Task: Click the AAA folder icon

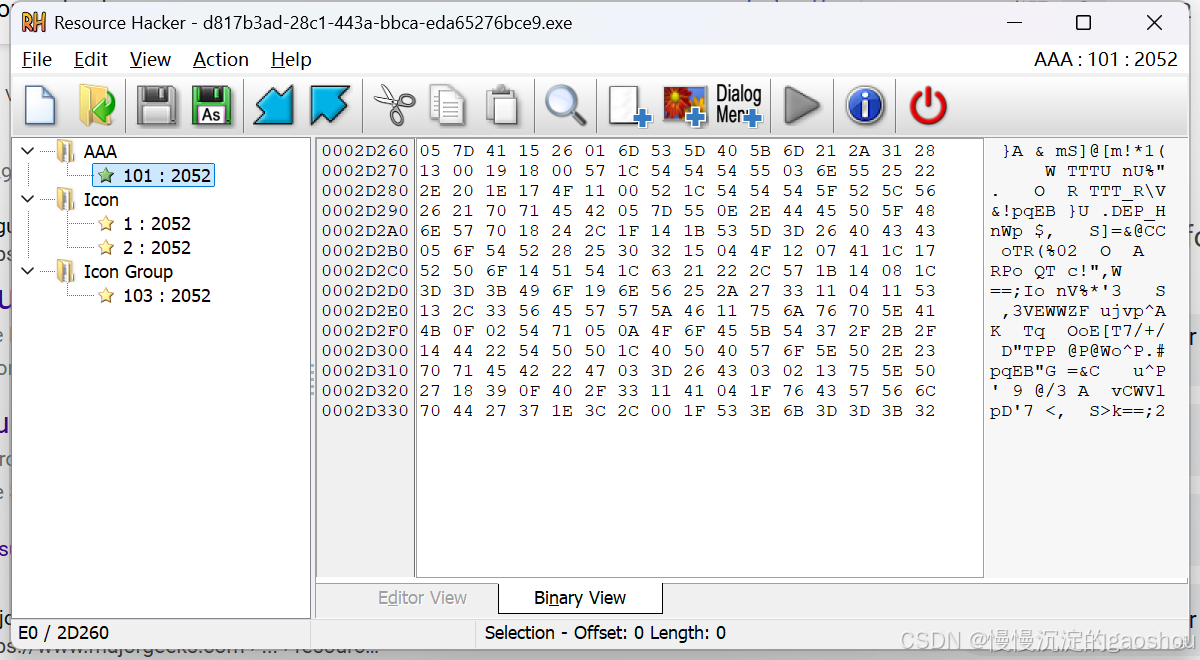Action: [66, 151]
